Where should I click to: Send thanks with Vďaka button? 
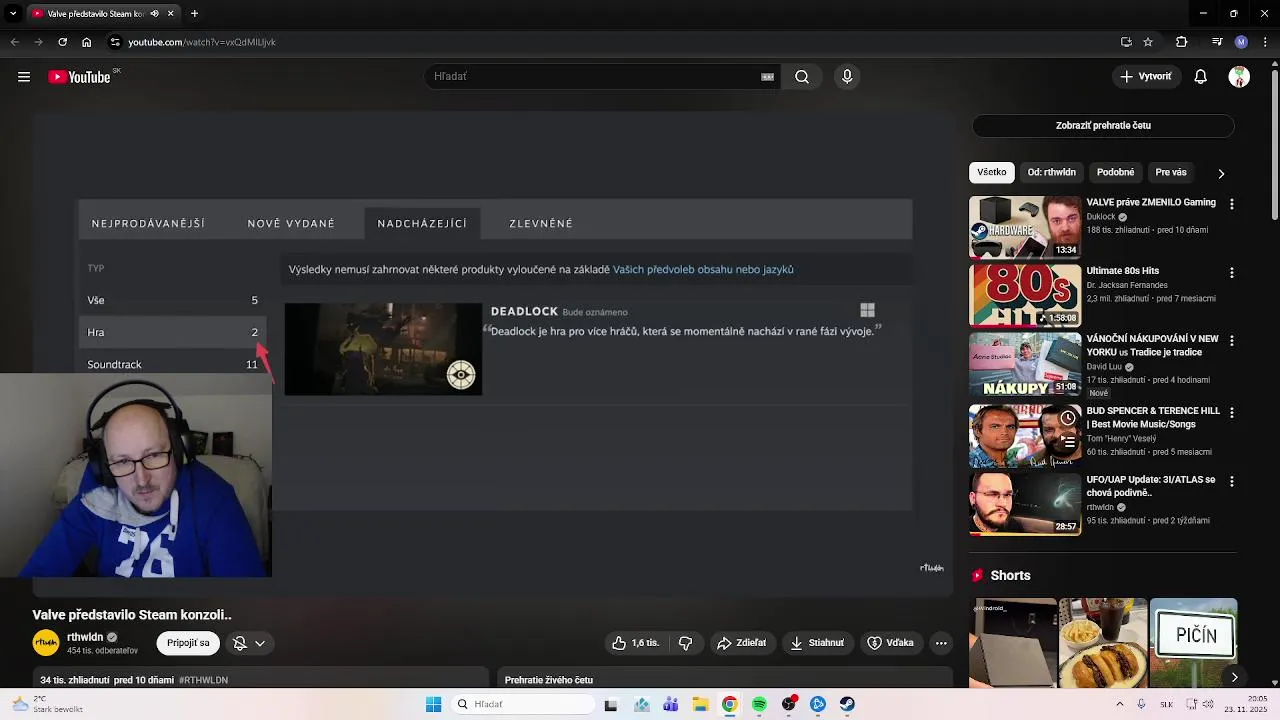tap(890, 643)
